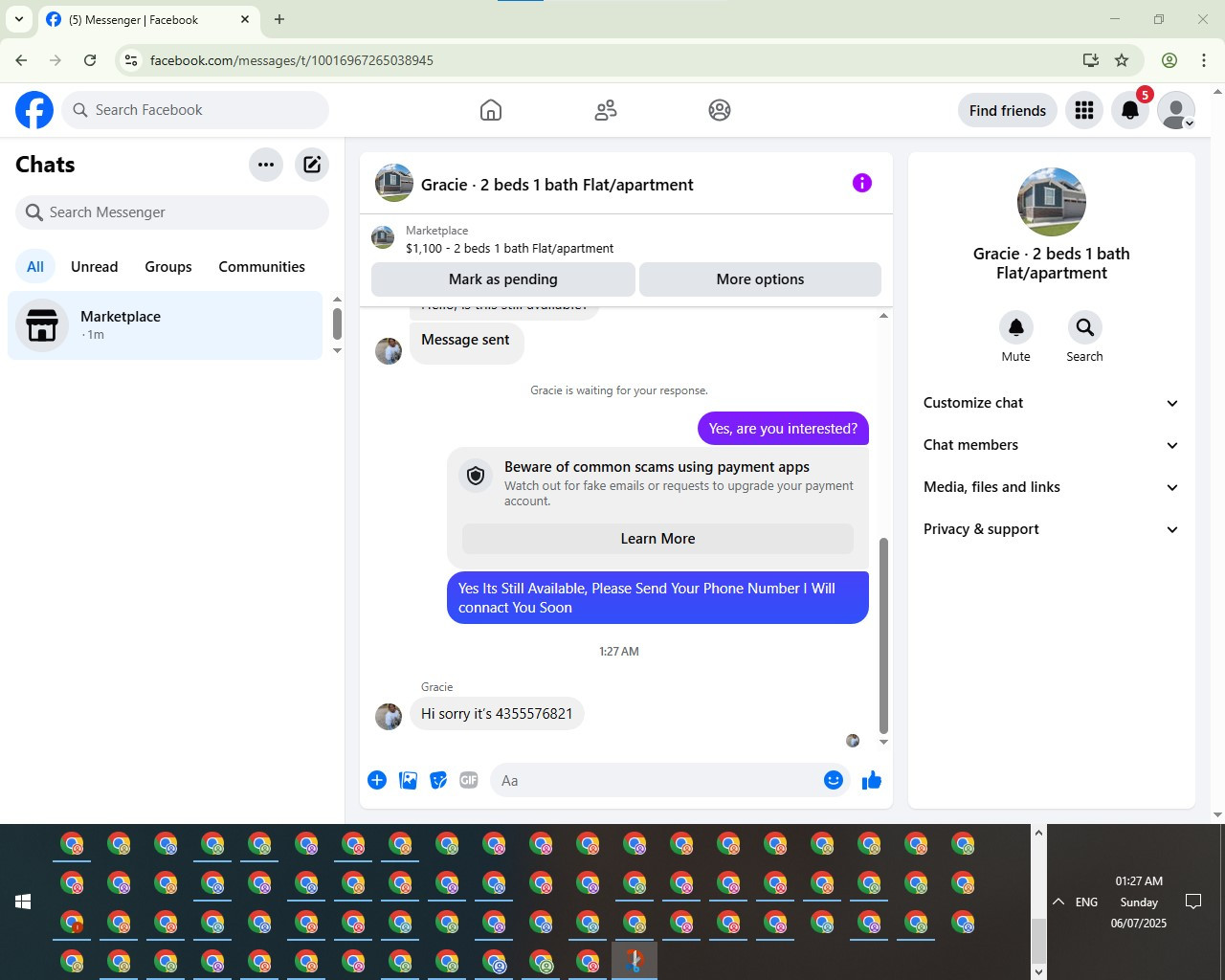Click Learn More about payment scams
Viewport: 1225px width, 980px height.
(657, 539)
